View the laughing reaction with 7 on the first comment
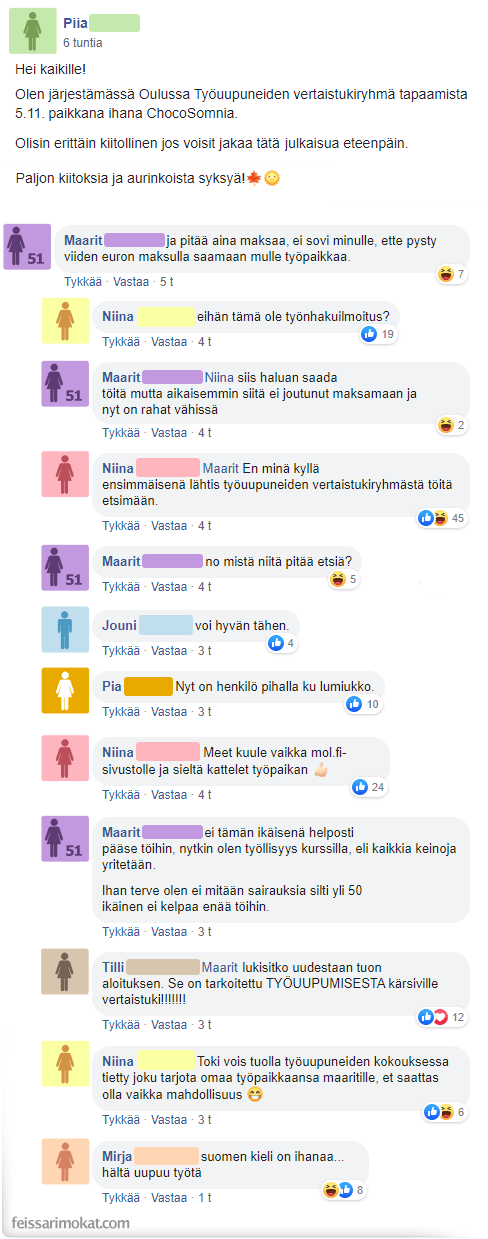This screenshot has width=488, height=1239. [x=452, y=273]
